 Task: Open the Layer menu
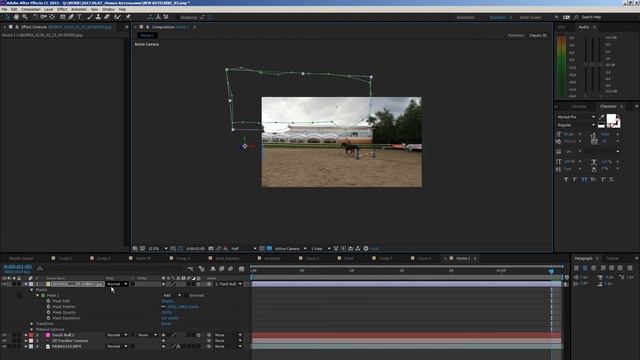(48, 9)
